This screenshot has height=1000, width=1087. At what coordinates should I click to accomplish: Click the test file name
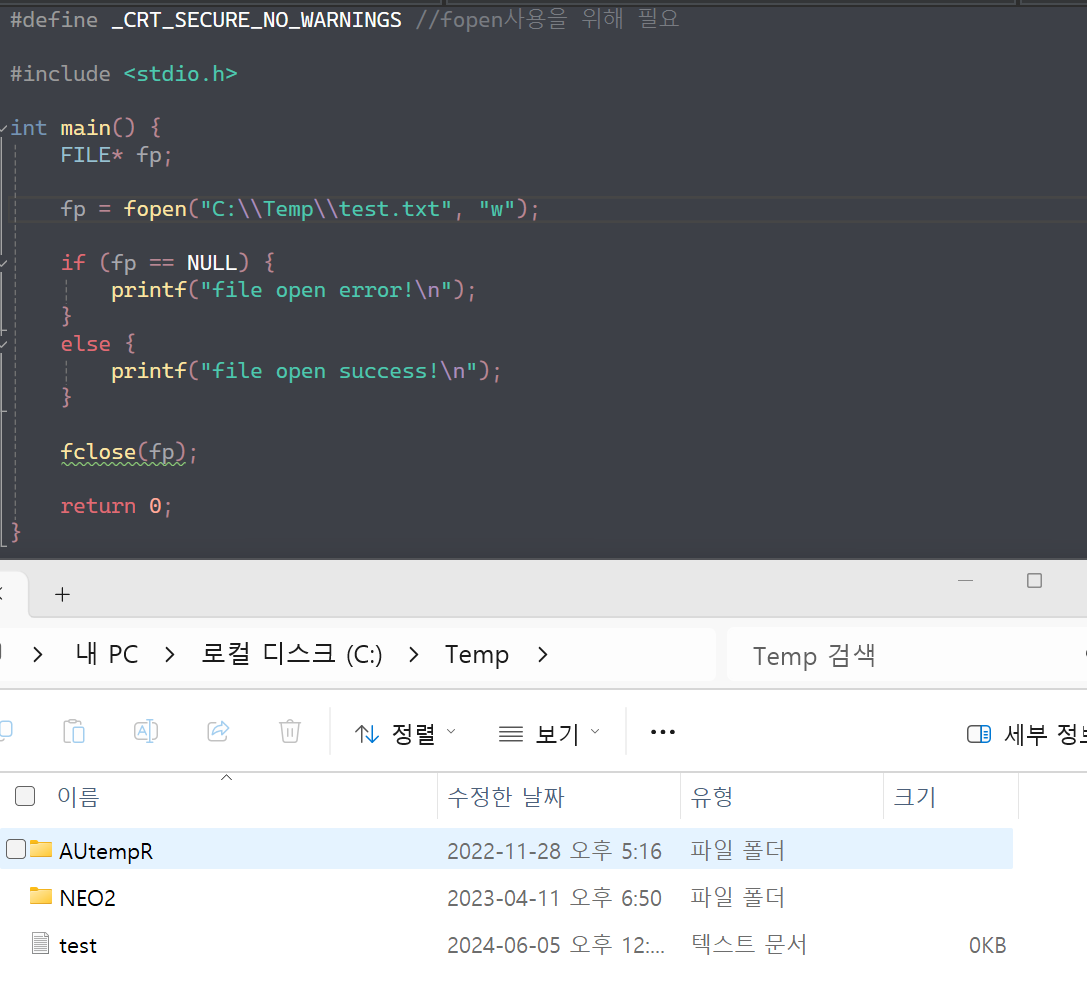click(x=78, y=945)
